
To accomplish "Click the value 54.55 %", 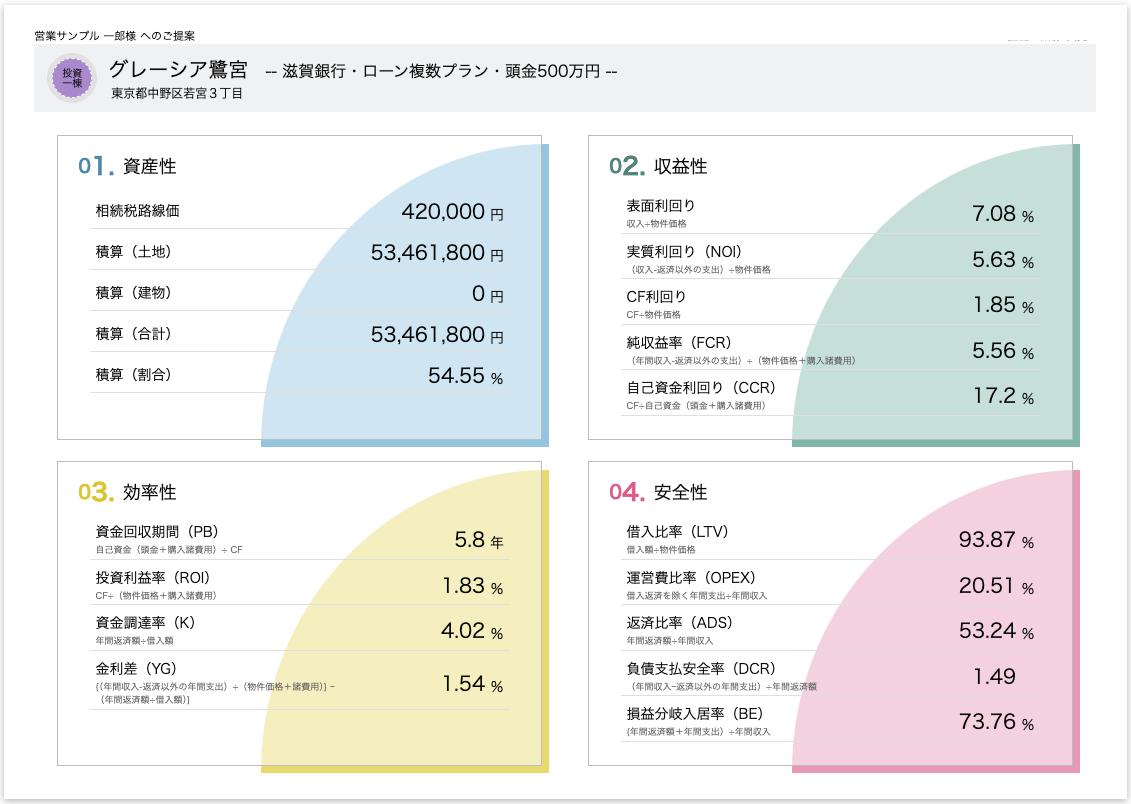I will pyautogui.click(x=465, y=376).
